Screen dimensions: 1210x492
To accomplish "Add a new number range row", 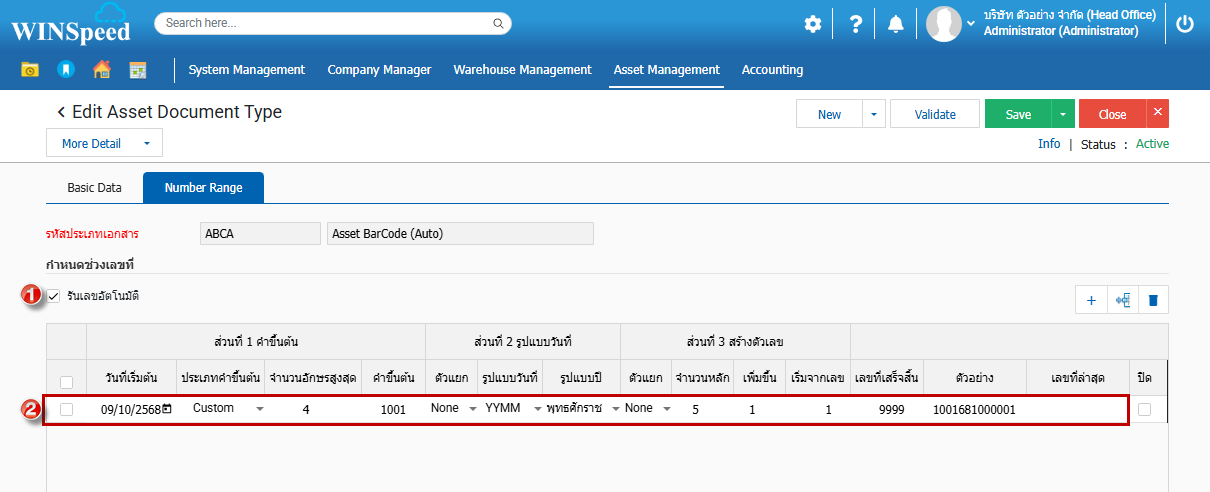I will click(x=1091, y=300).
